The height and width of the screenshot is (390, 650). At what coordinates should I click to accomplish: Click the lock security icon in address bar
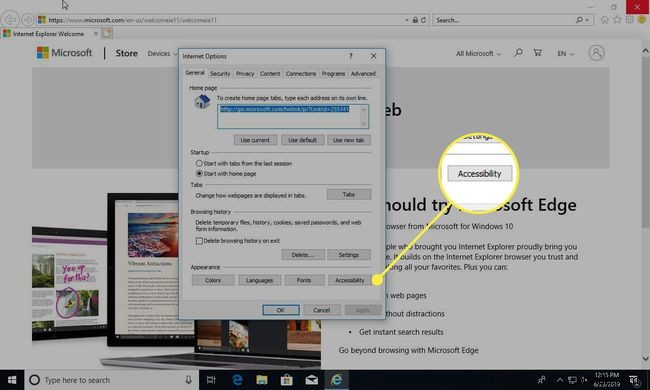click(415, 20)
